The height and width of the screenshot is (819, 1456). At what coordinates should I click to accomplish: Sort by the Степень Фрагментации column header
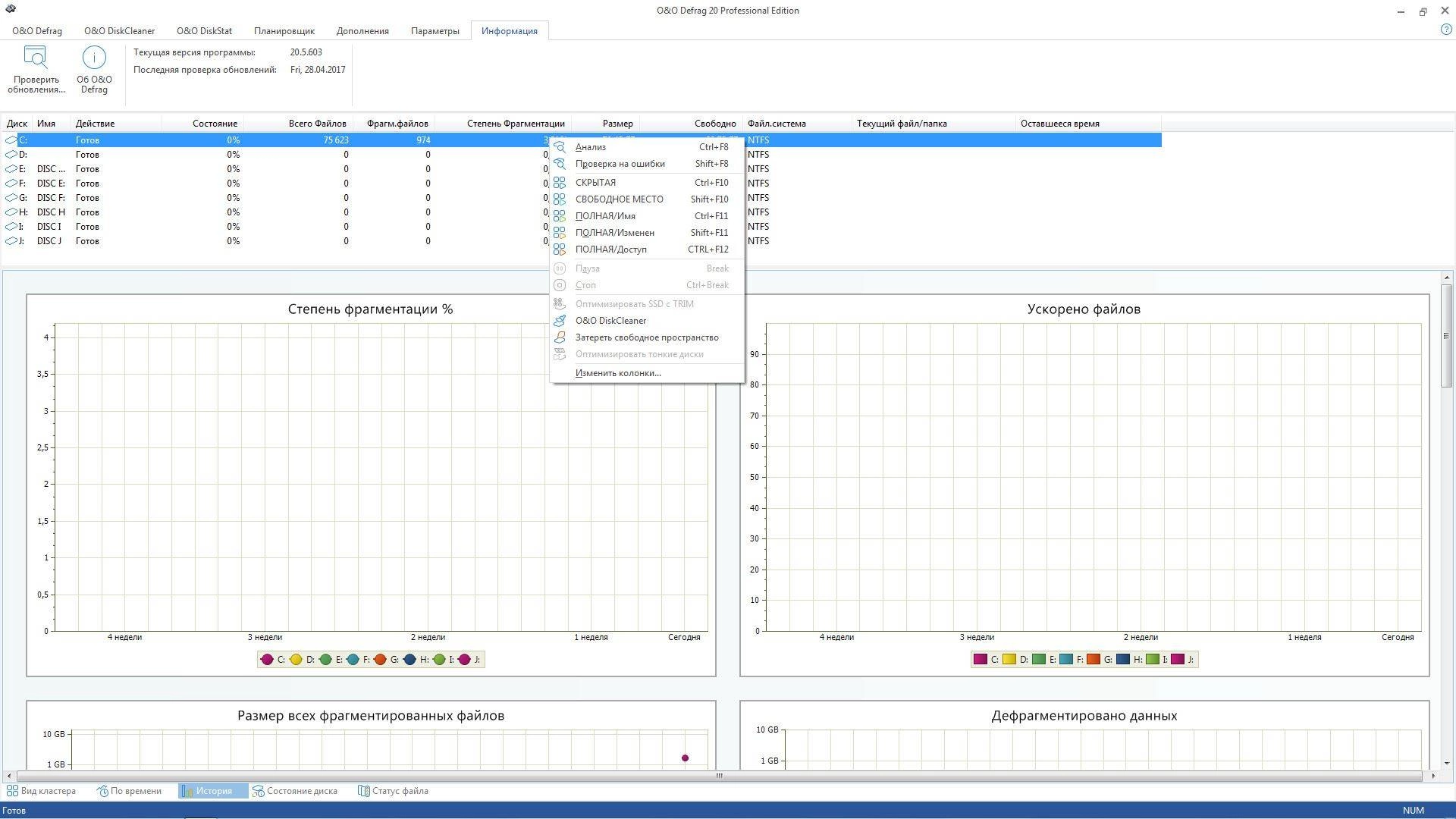503,124
